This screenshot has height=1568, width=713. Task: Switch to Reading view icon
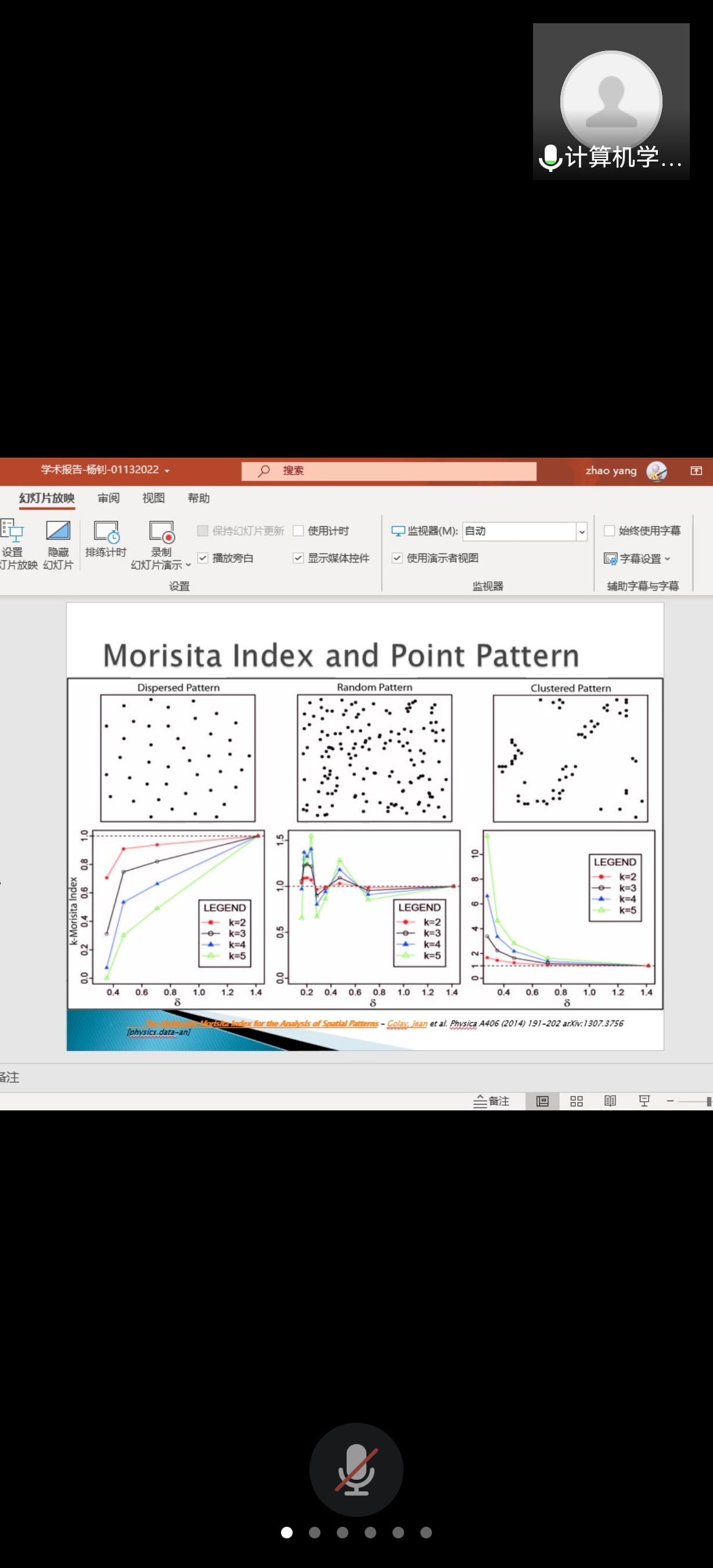pos(610,1101)
